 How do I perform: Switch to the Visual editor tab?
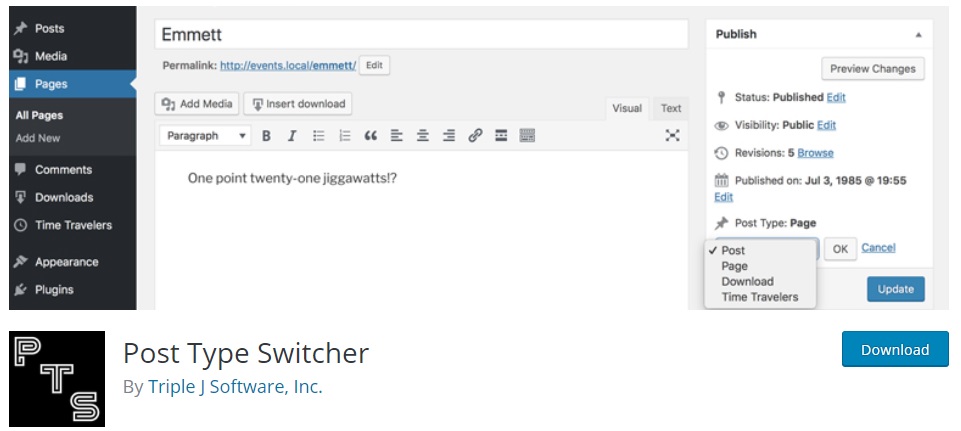(627, 108)
